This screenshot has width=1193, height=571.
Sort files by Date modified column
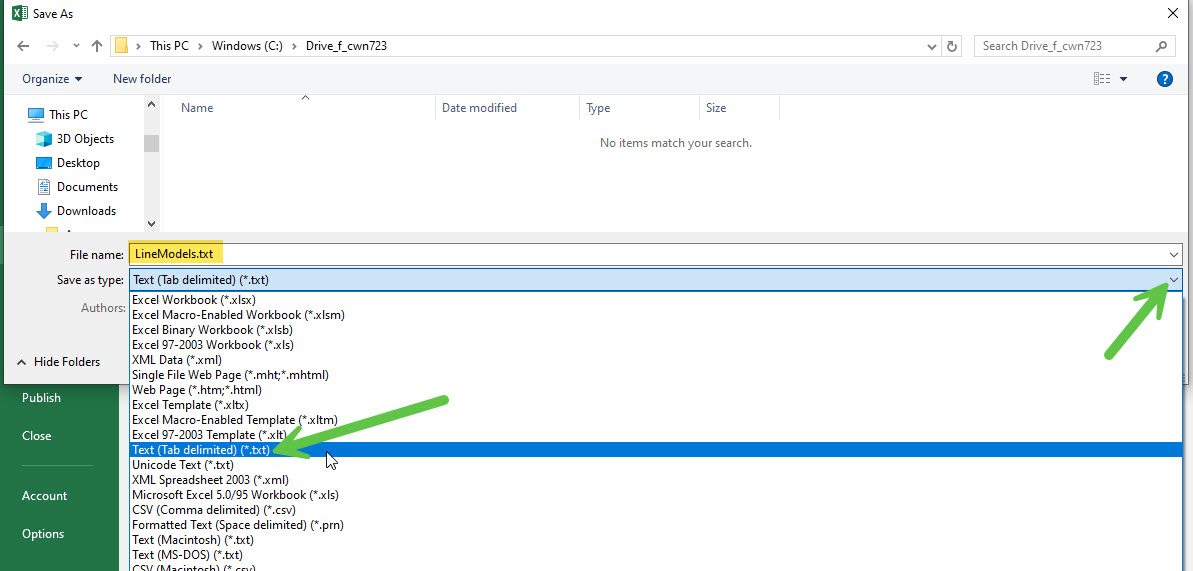(479, 108)
